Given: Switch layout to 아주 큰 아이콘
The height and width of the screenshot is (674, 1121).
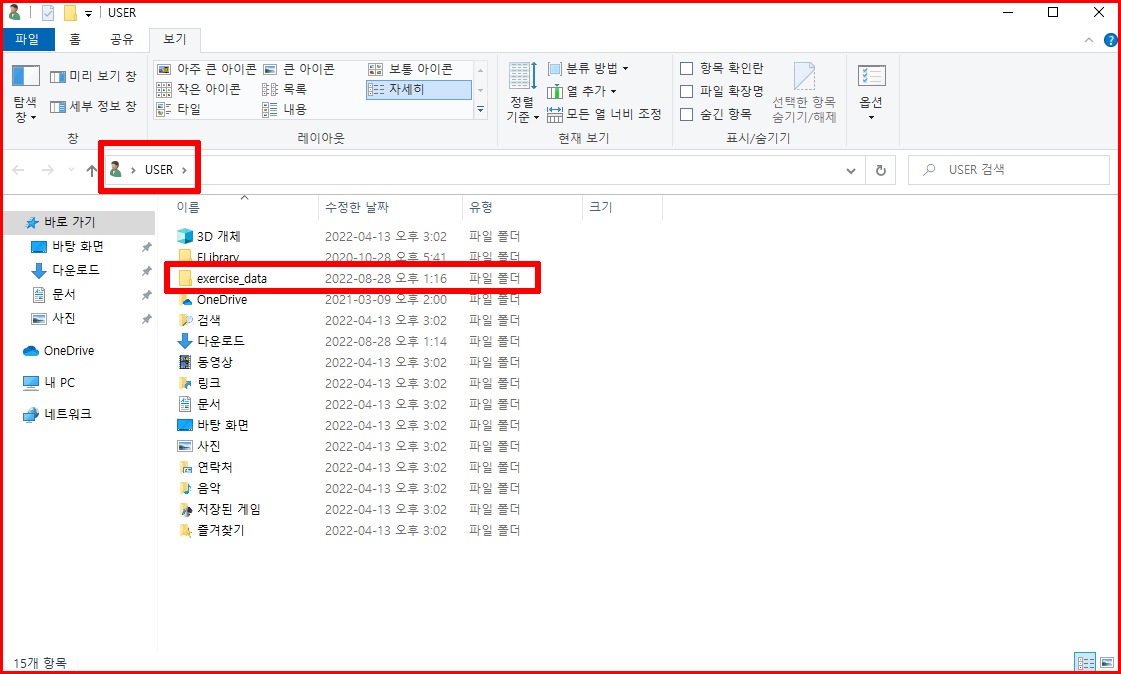Looking at the screenshot, I should click(x=206, y=69).
